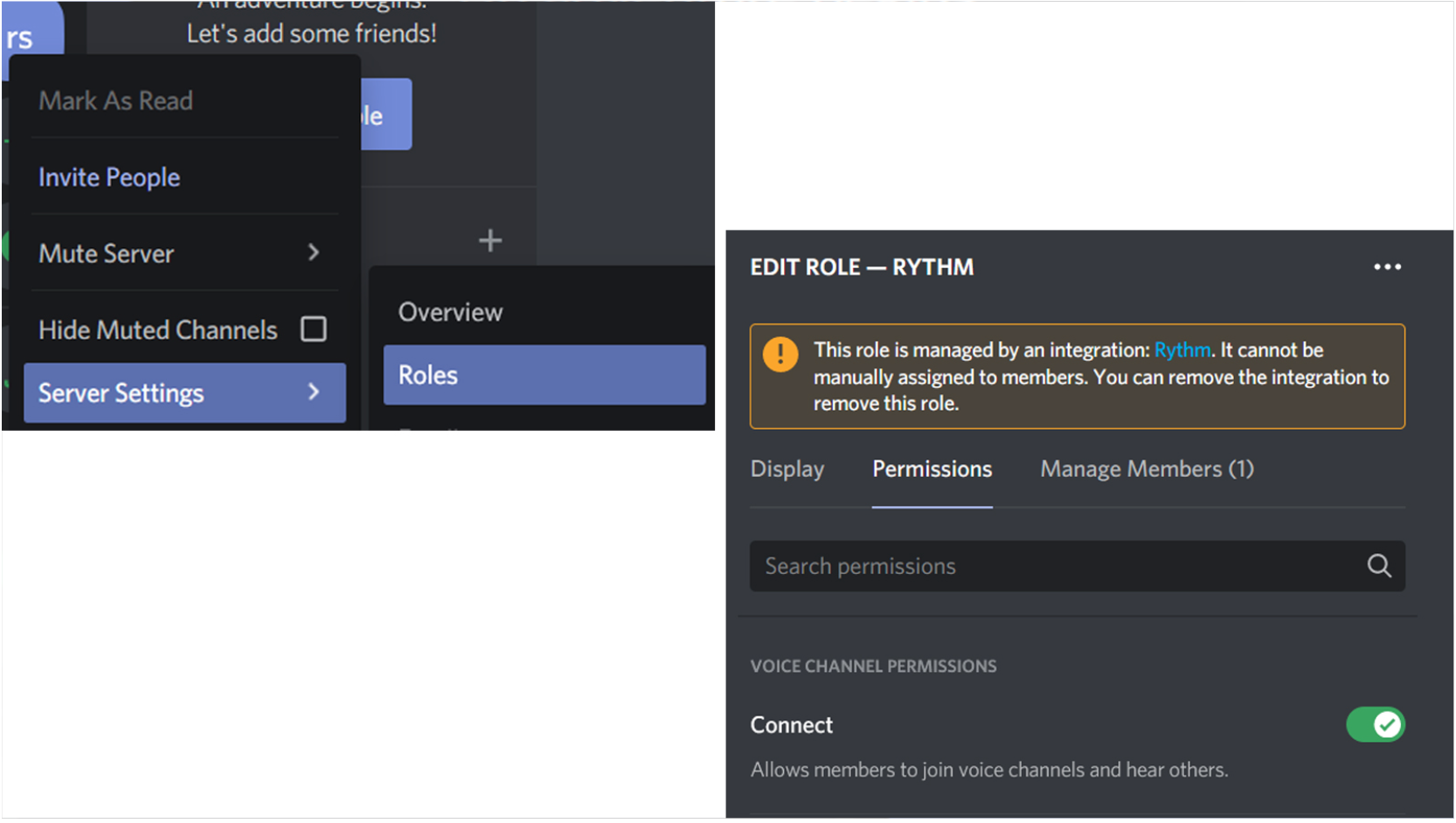Switch to the Display tab
Image resolution: width=1456 pixels, height=823 pixels.
787,469
